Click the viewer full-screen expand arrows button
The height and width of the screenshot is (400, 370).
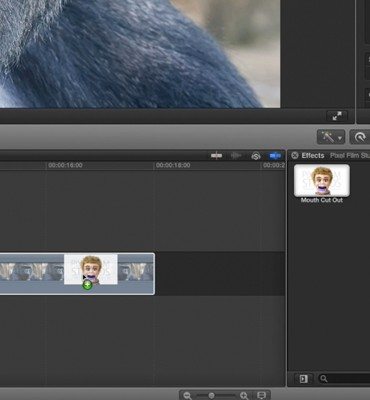[337, 116]
